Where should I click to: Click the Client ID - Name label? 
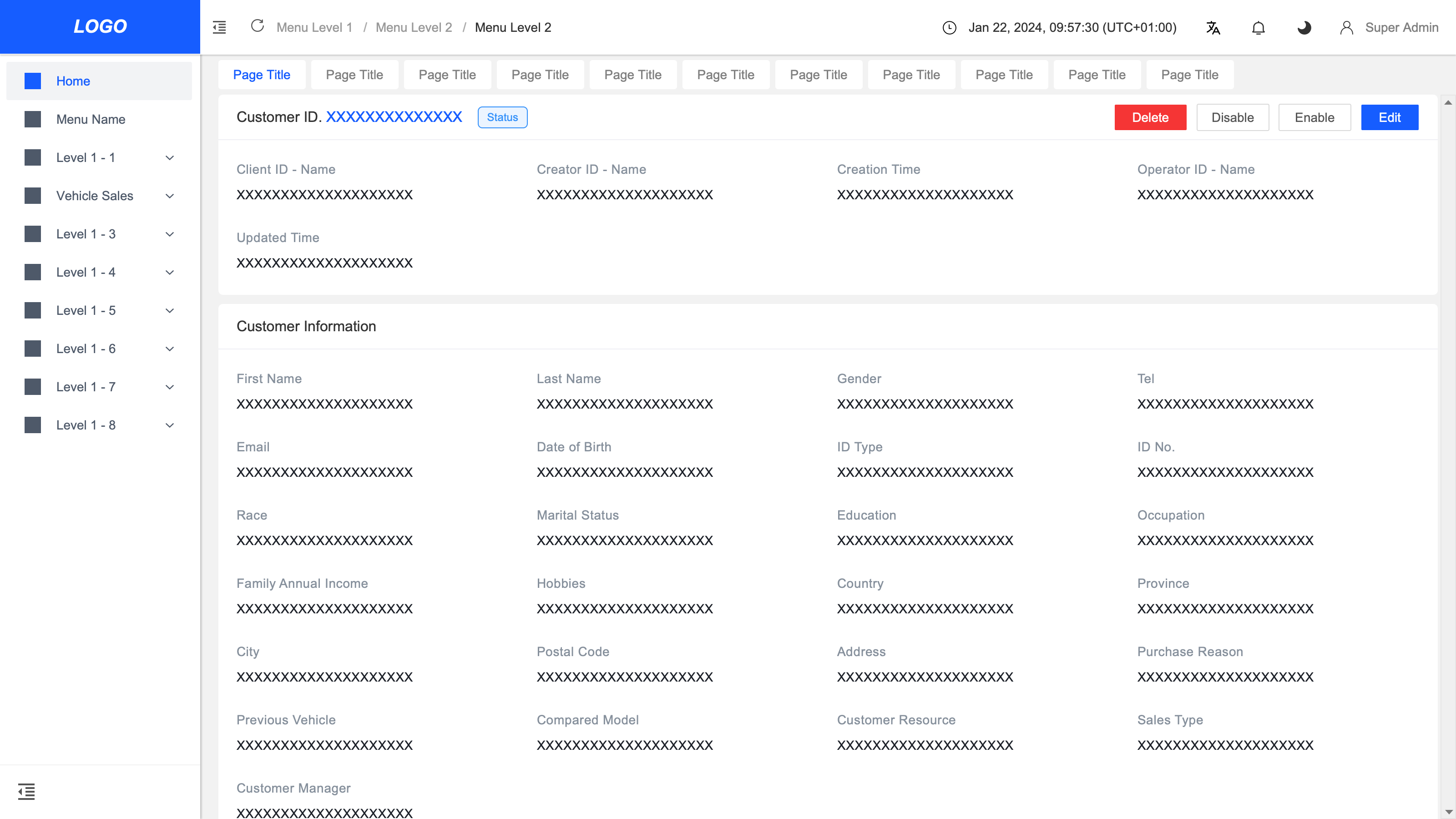[286, 170]
